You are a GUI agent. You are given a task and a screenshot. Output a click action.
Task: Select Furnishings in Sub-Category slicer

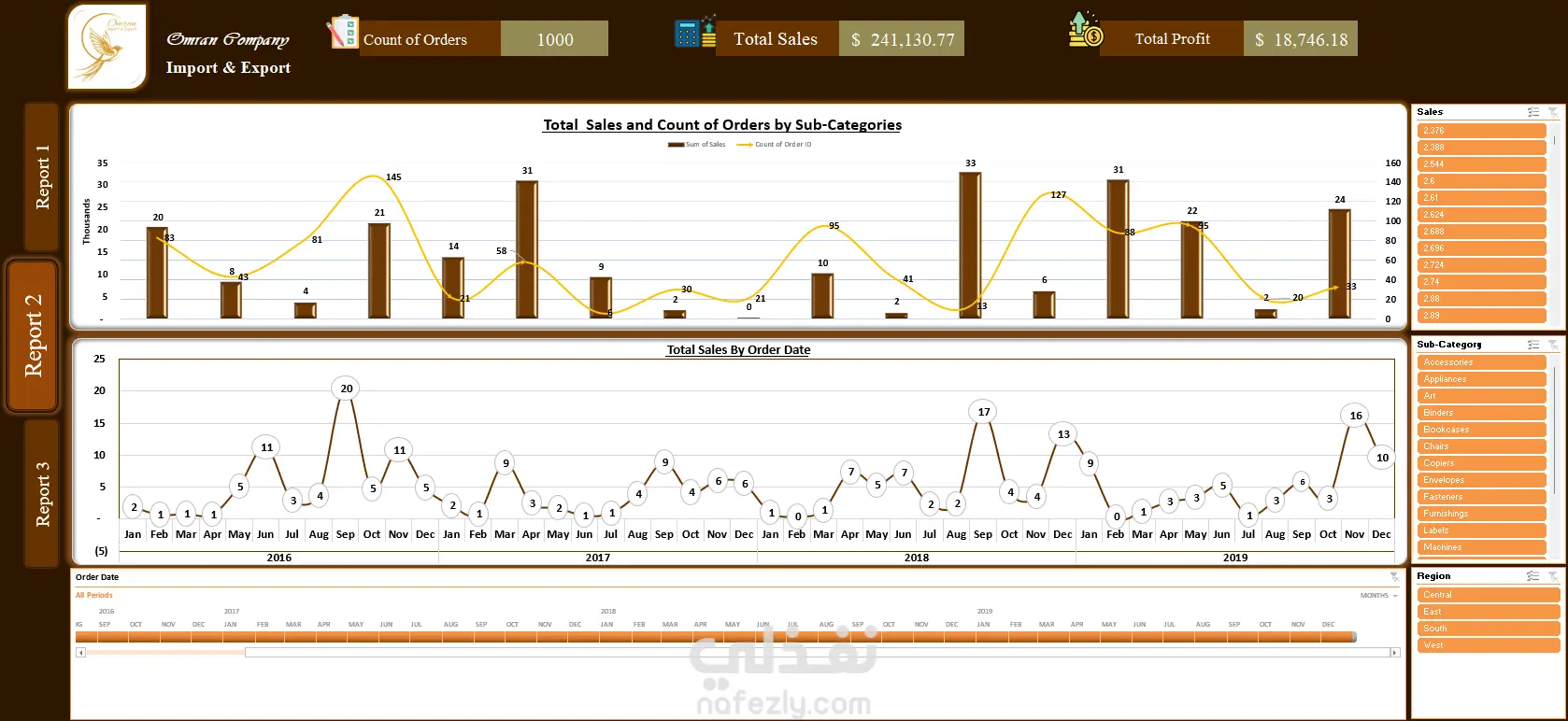(1482, 514)
